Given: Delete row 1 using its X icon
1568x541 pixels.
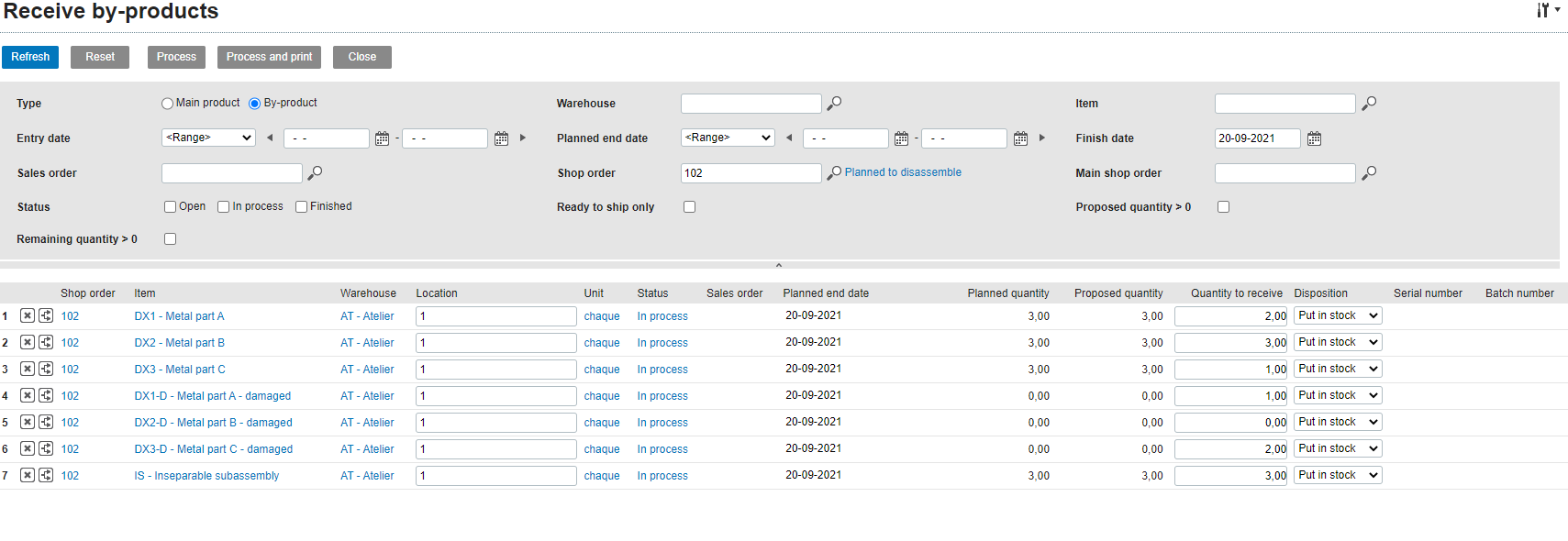Looking at the screenshot, I should tap(28, 316).
